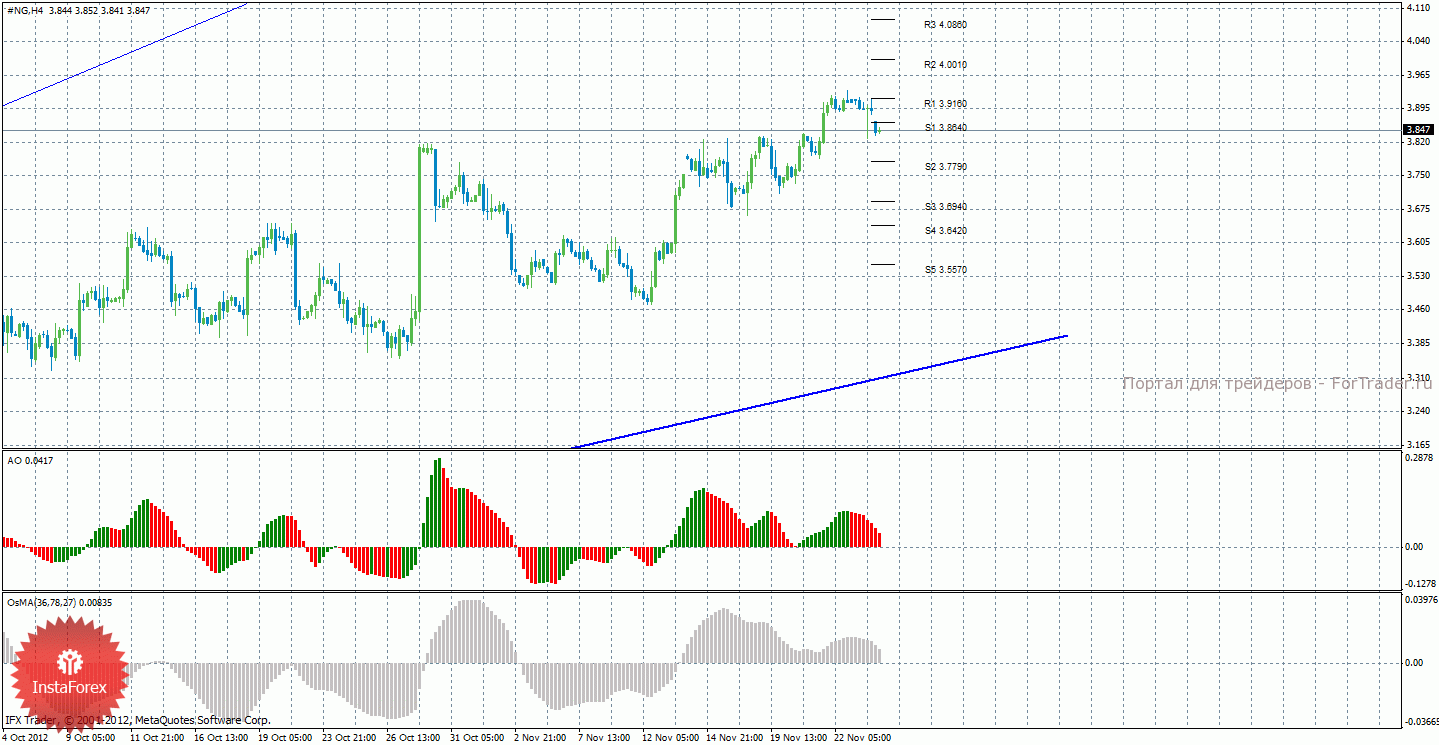The width and height of the screenshot is (1439, 745).
Task: Click the 22 Nov 05:00 time label
Action: [861, 738]
